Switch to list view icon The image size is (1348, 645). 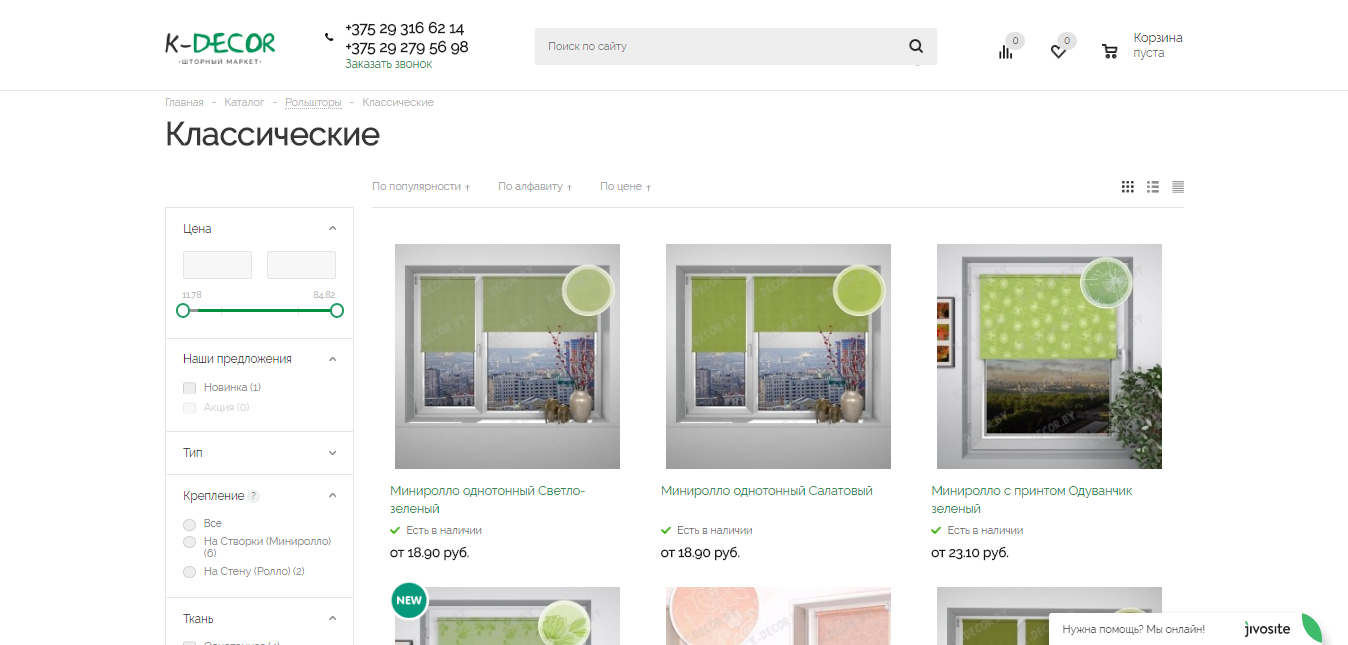[x=1153, y=186]
